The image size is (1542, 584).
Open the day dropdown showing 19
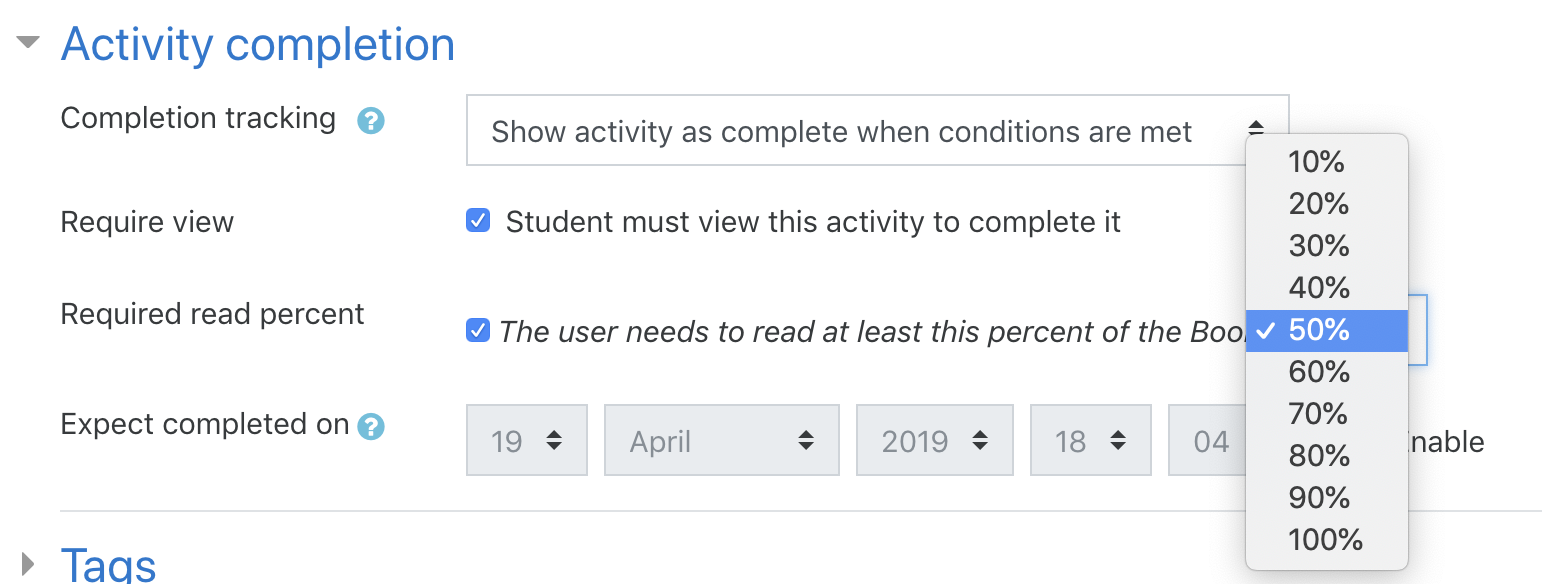click(527, 440)
